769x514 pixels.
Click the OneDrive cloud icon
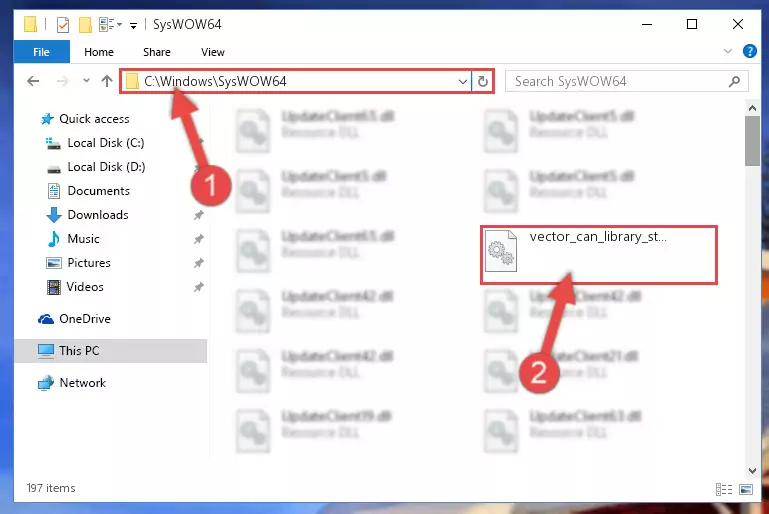[x=46, y=319]
